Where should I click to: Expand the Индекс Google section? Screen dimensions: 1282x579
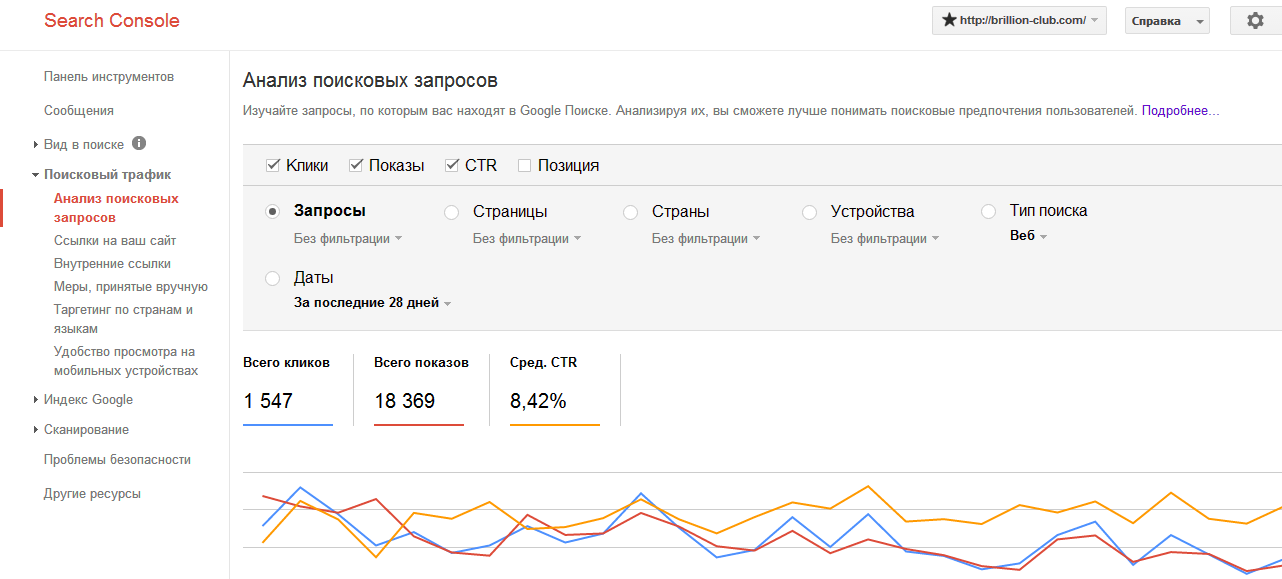[88, 400]
